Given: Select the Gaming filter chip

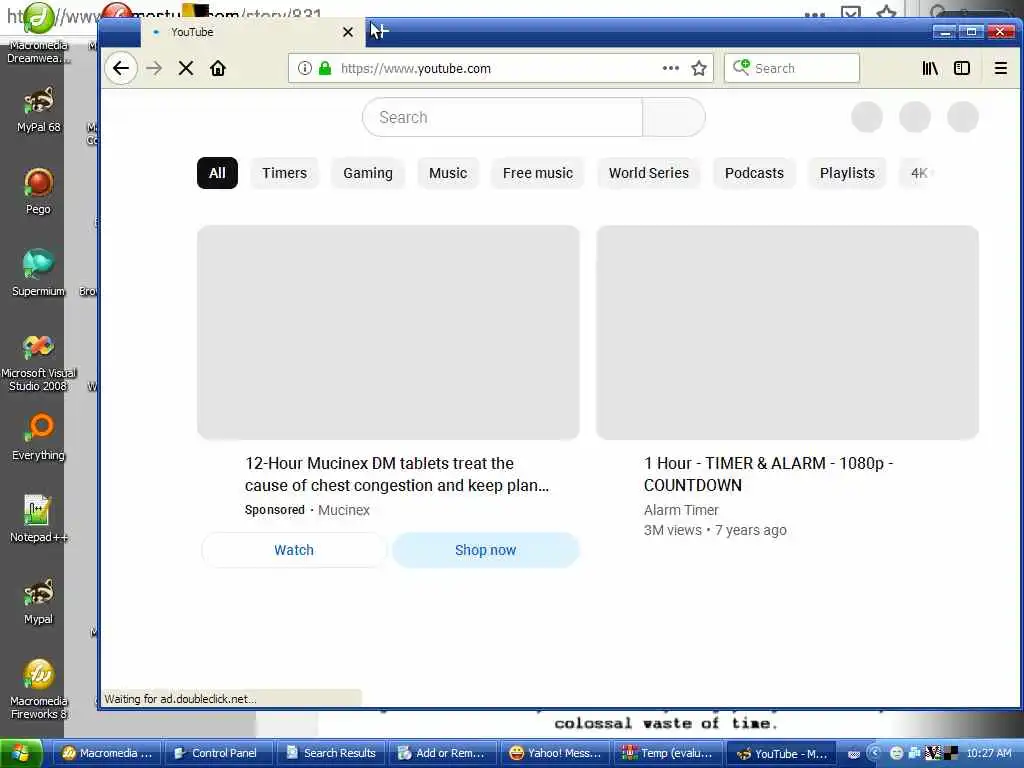Looking at the screenshot, I should coord(368,173).
